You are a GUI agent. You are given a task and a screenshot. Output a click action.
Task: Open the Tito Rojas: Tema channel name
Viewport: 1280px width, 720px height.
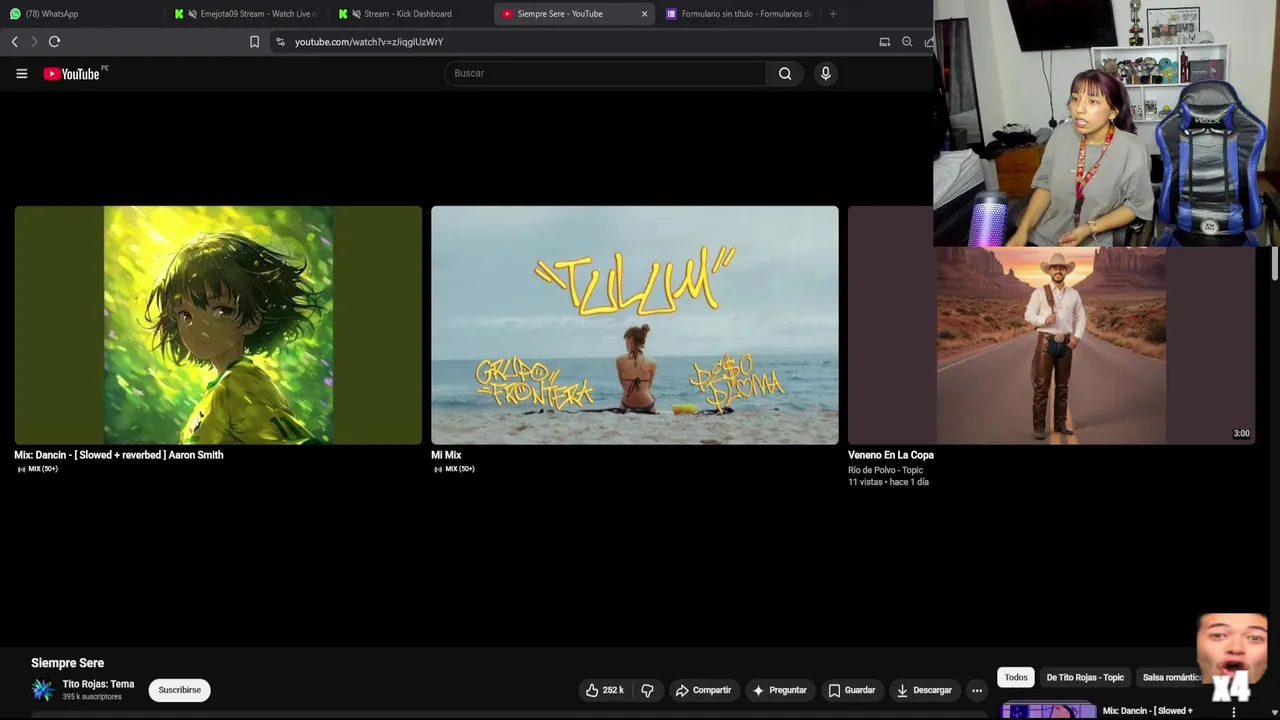point(98,684)
